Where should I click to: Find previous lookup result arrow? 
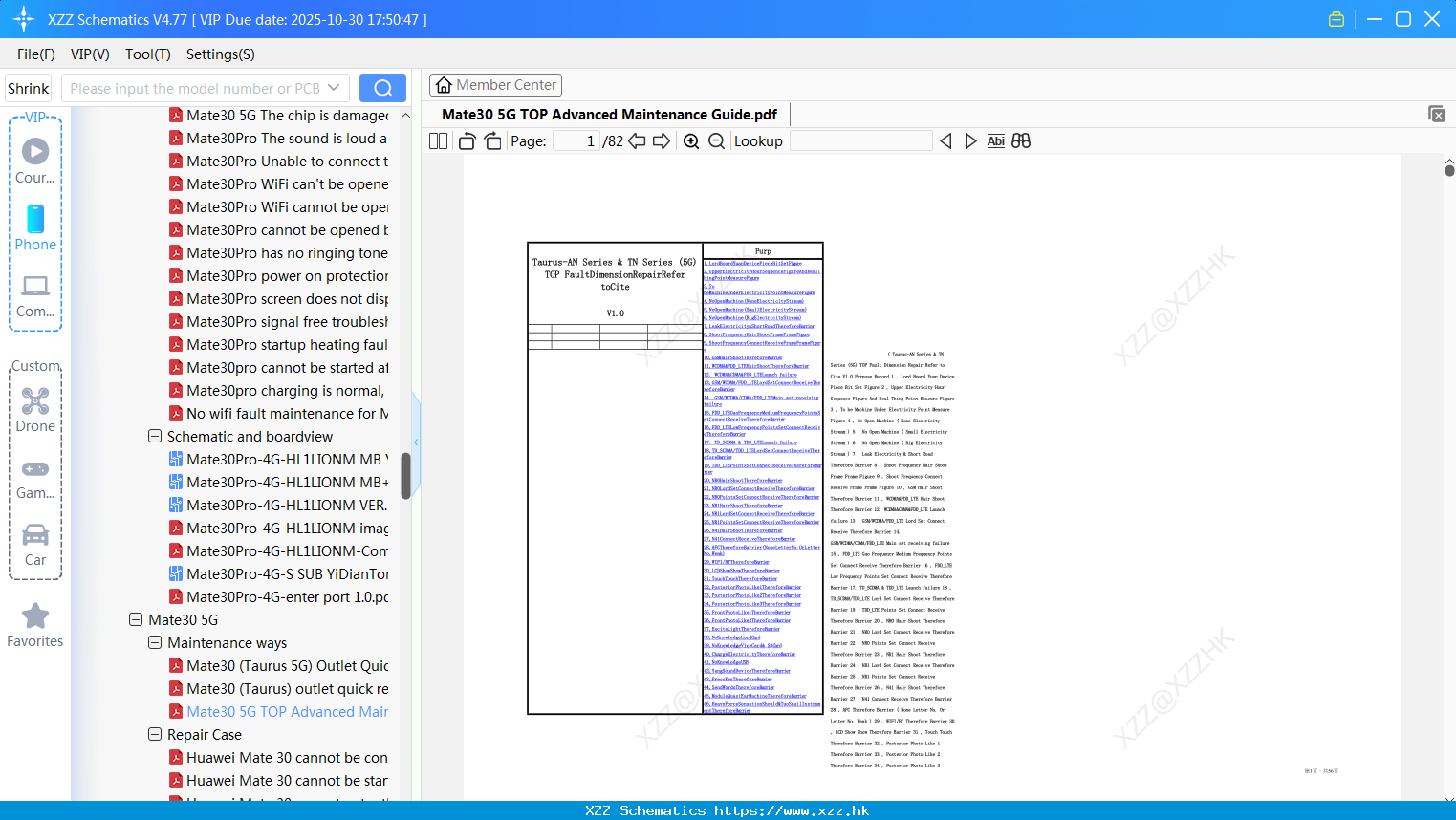pyautogui.click(x=945, y=140)
